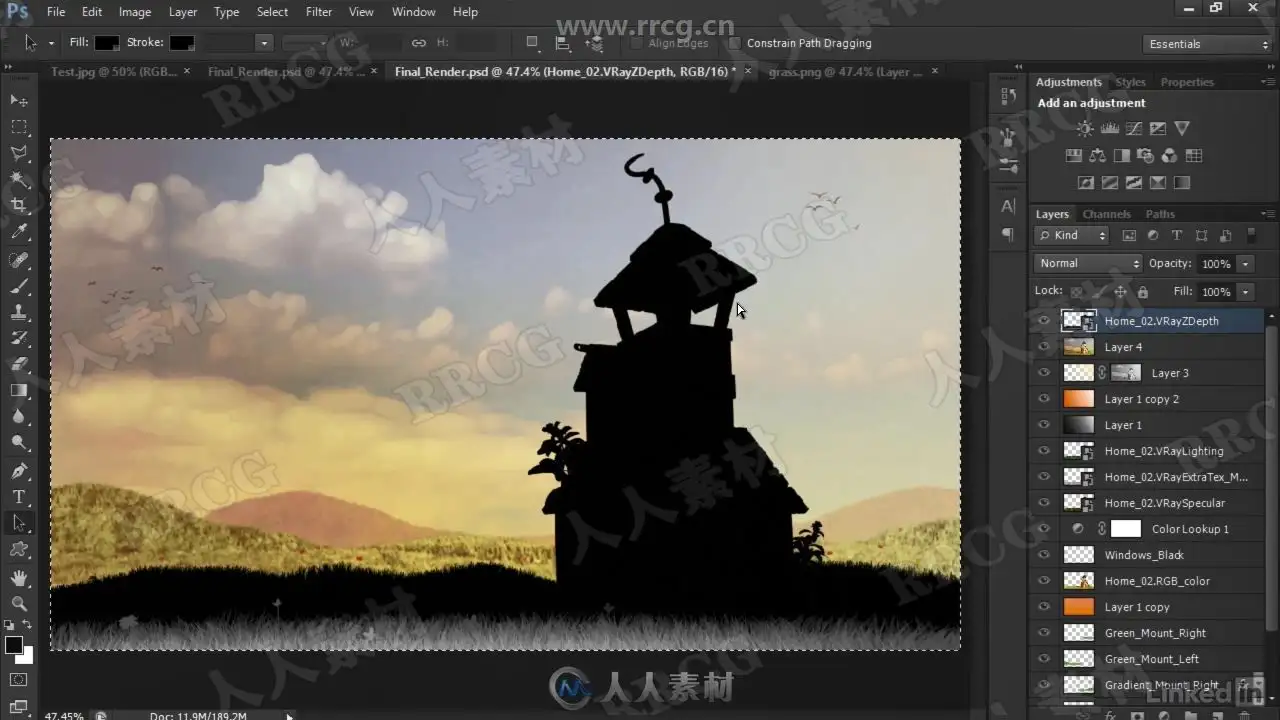Add a Channel Mixer adjustment
This screenshot has width=1280, height=720.
[1170, 156]
